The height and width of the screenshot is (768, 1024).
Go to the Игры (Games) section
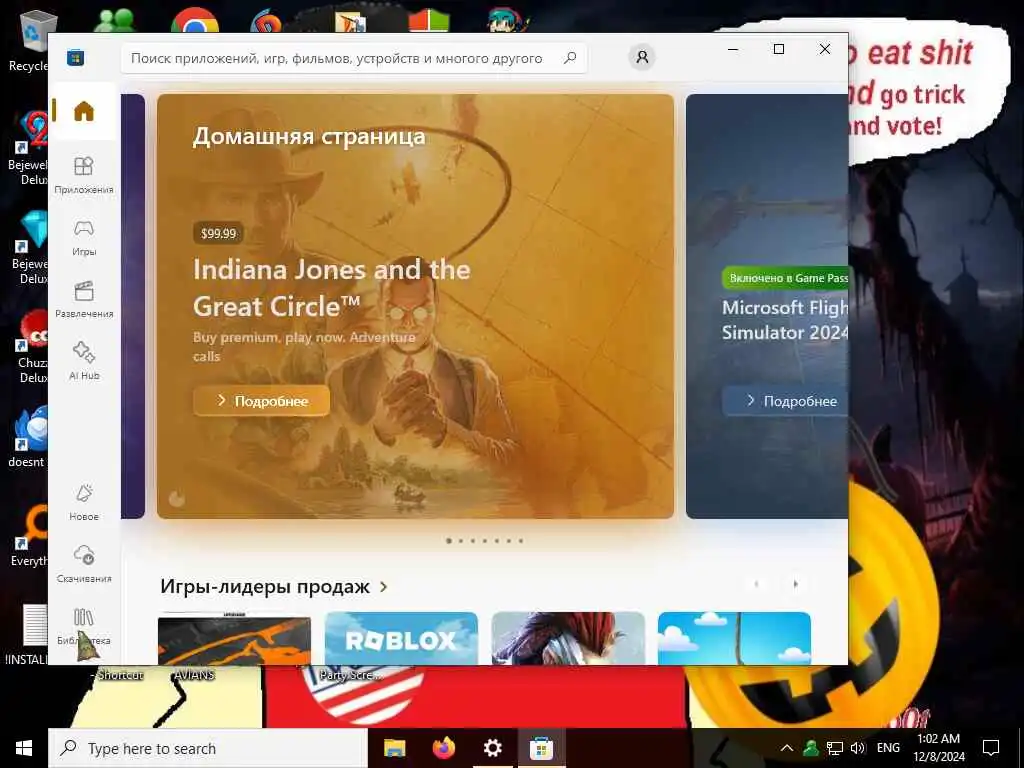tap(84, 238)
